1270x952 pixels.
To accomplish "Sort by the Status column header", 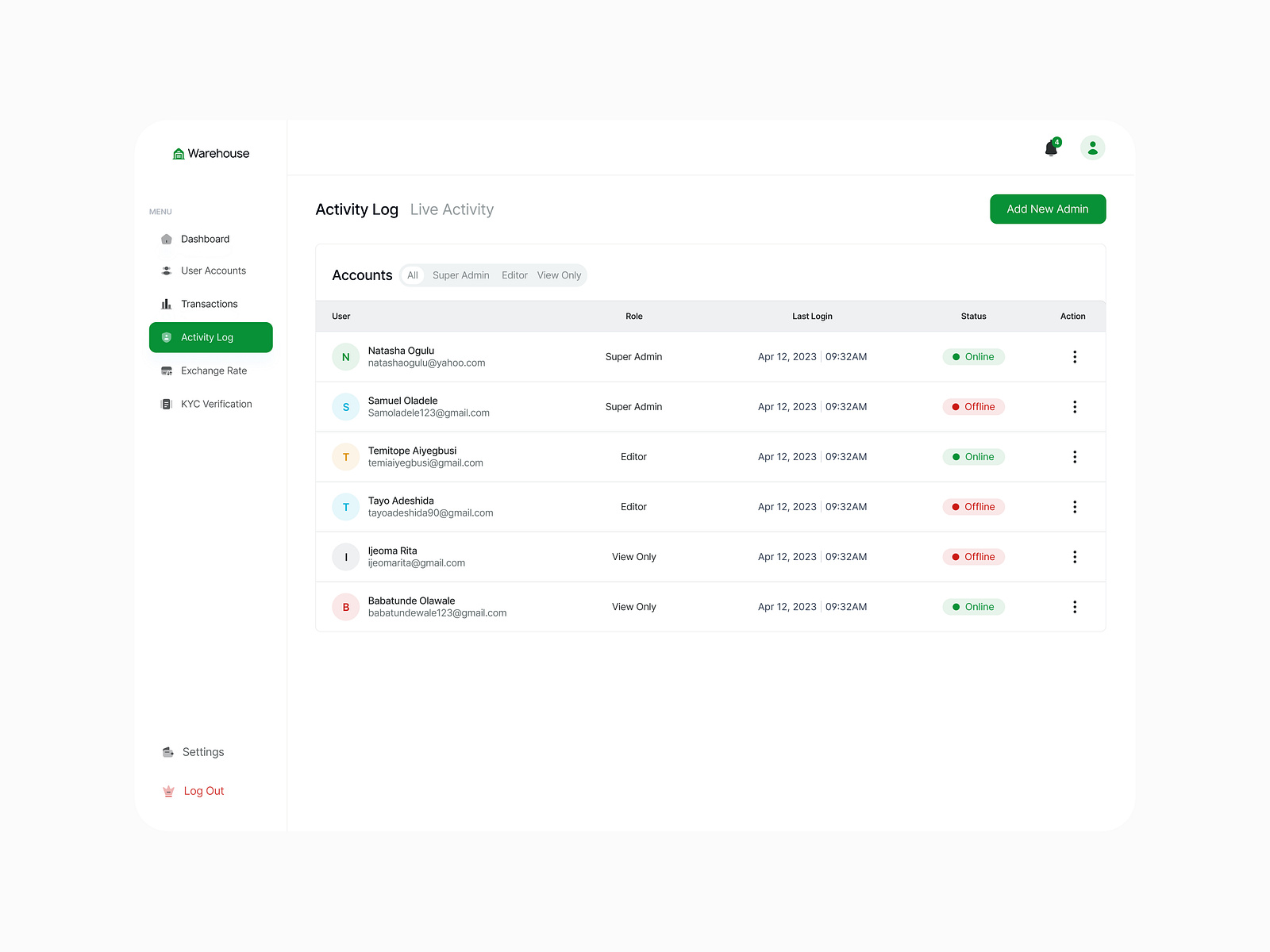I will tap(974, 316).
